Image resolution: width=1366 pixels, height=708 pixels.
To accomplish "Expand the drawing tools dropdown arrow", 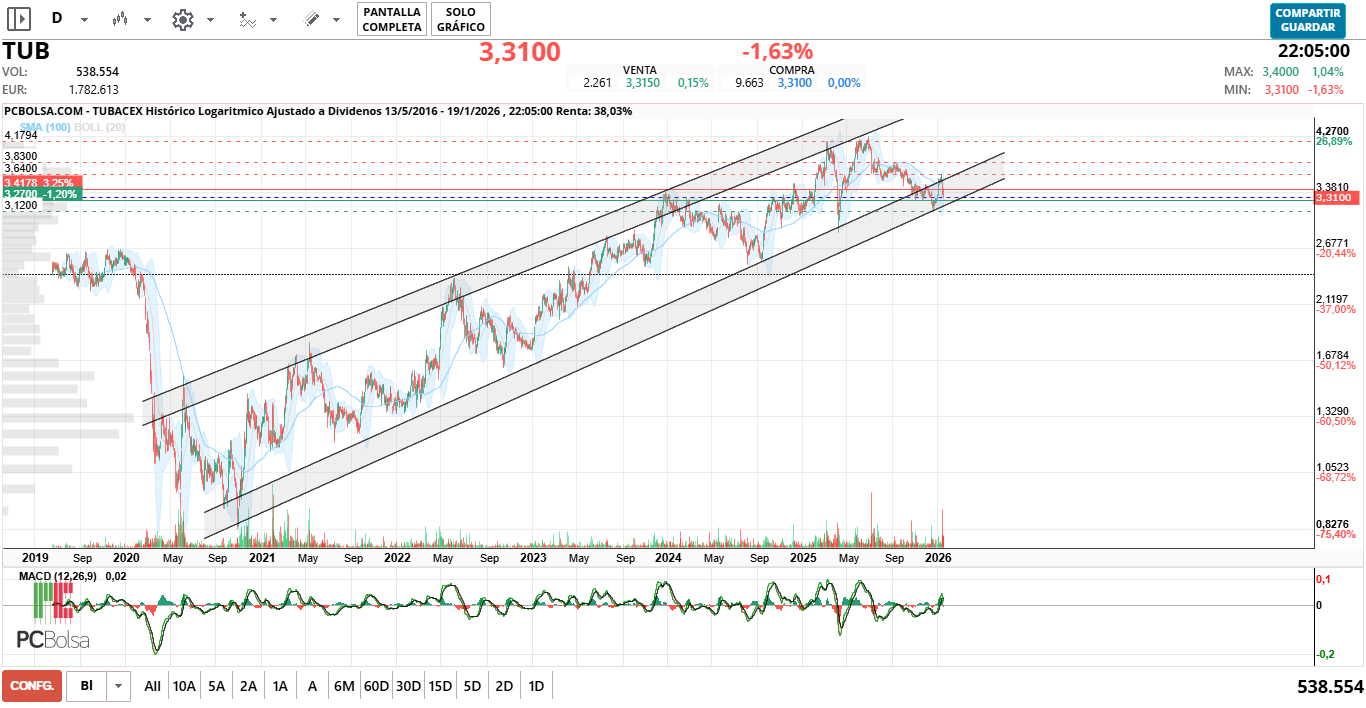I will 336,20.
